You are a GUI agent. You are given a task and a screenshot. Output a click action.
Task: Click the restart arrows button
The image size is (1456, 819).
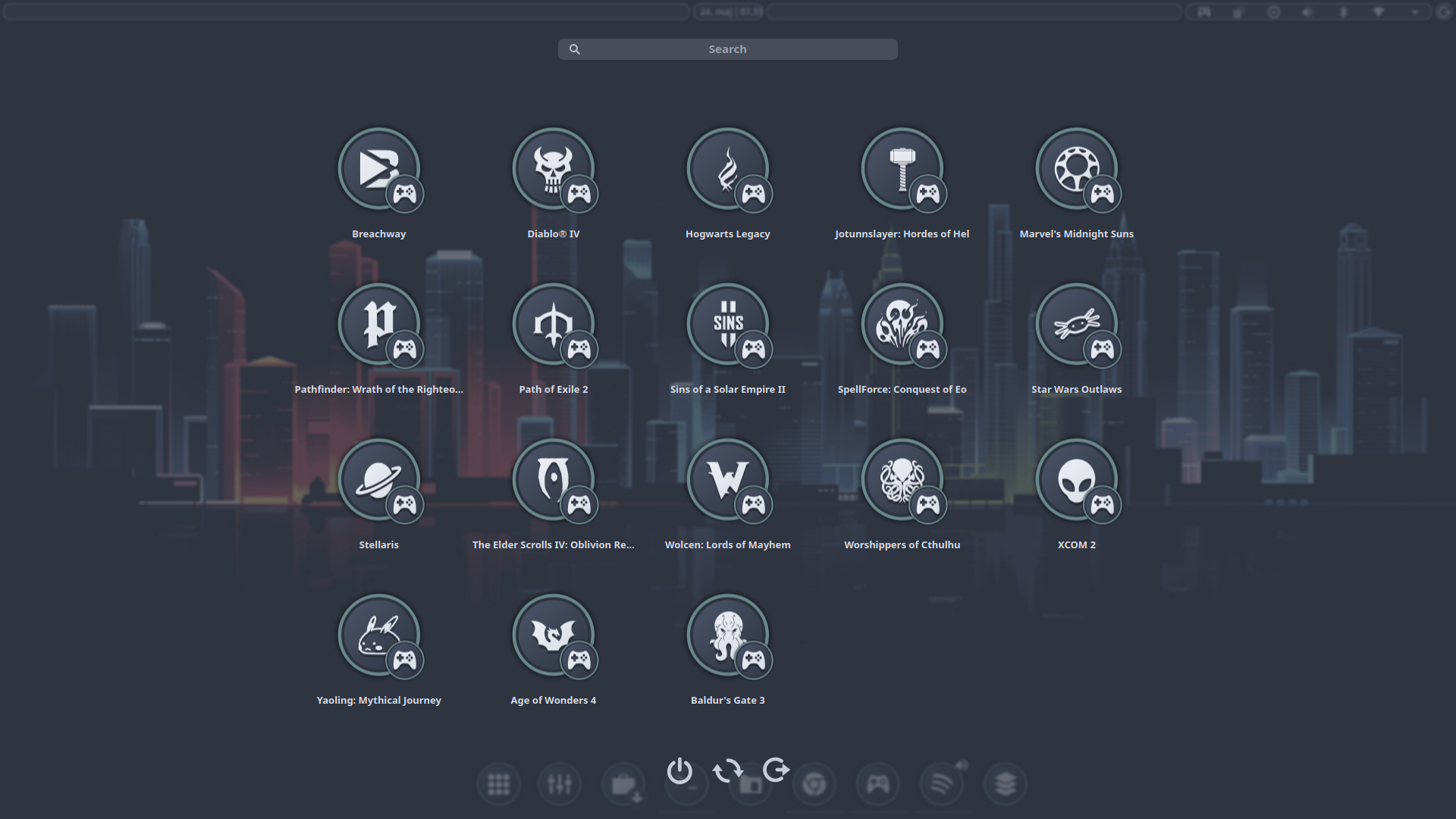728,771
